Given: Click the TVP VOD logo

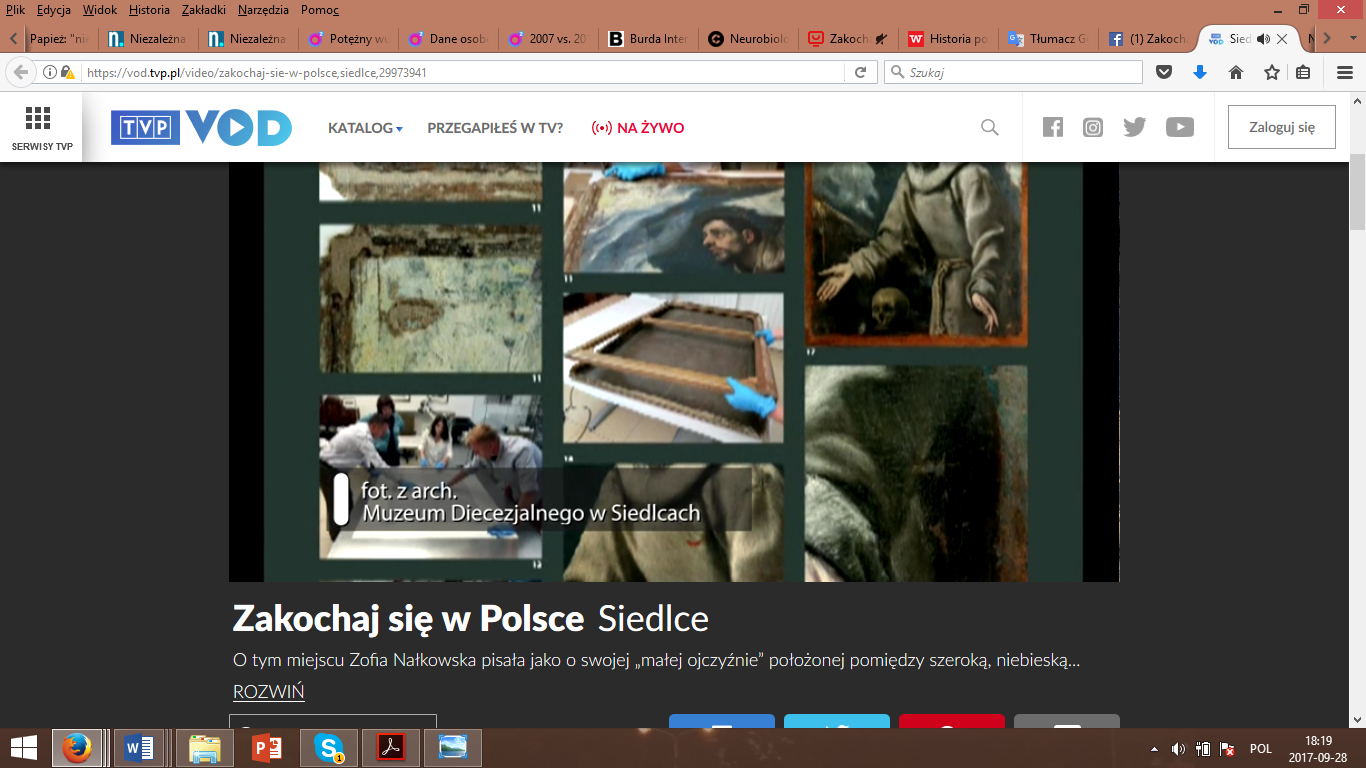Looking at the screenshot, I should pos(201,128).
